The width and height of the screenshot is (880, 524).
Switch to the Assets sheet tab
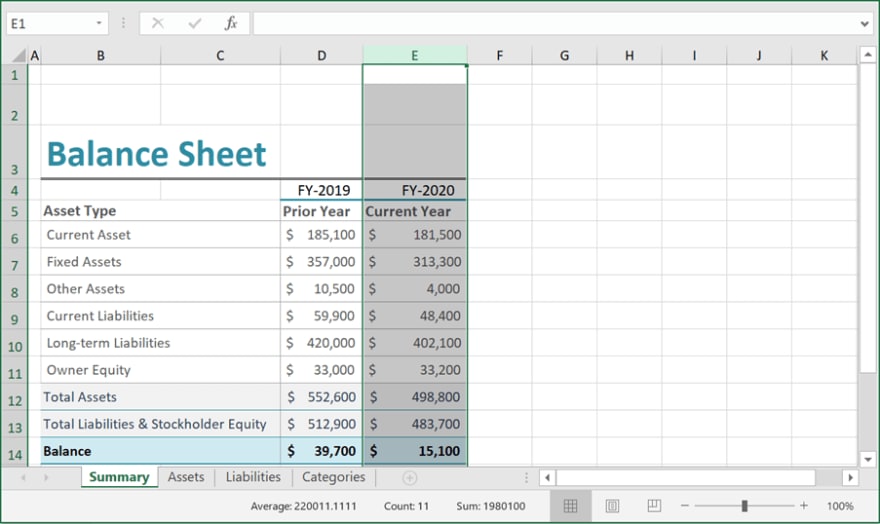pyautogui.click(x=186, y=477)
